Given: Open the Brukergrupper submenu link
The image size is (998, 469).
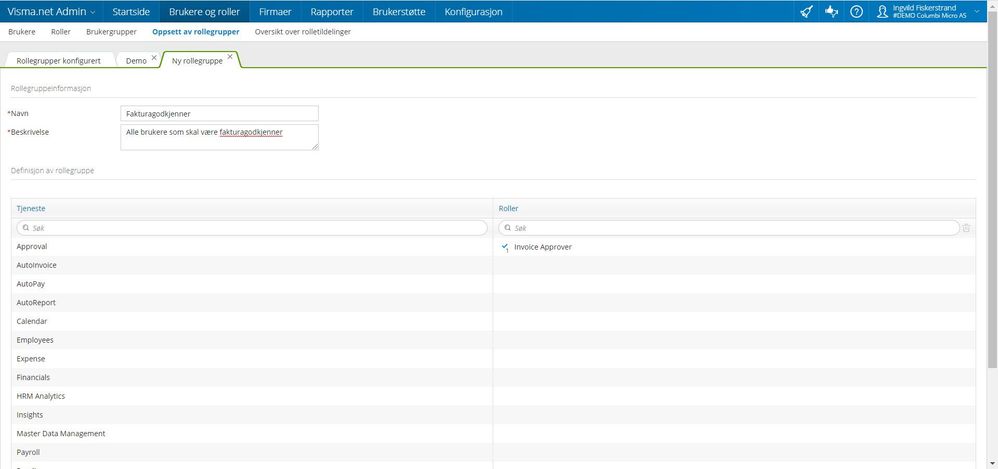Looking at the screenshot, I should (x=111, y=32).
